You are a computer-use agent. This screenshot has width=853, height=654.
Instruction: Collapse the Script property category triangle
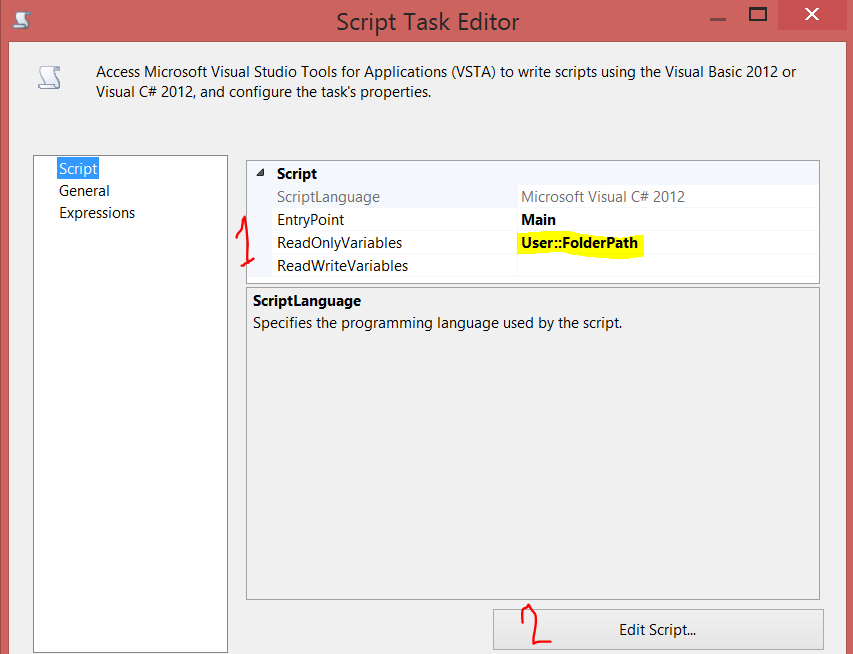coord(261,173)
